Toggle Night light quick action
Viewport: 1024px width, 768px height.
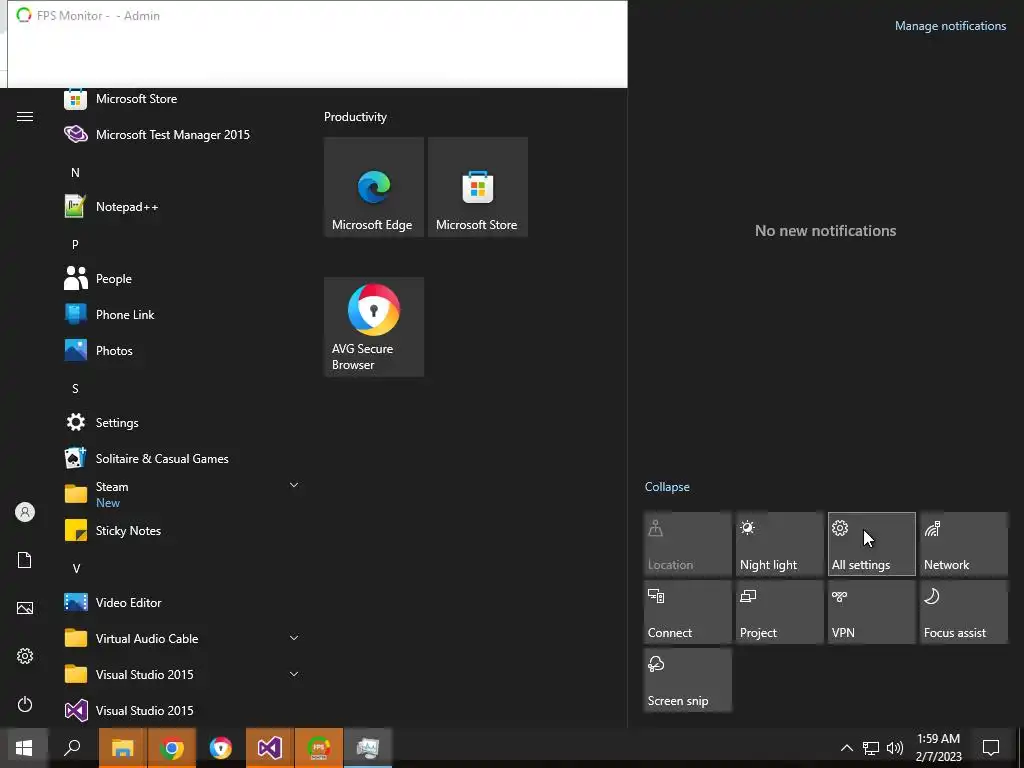pyautogui.click(x=780, y=544)
